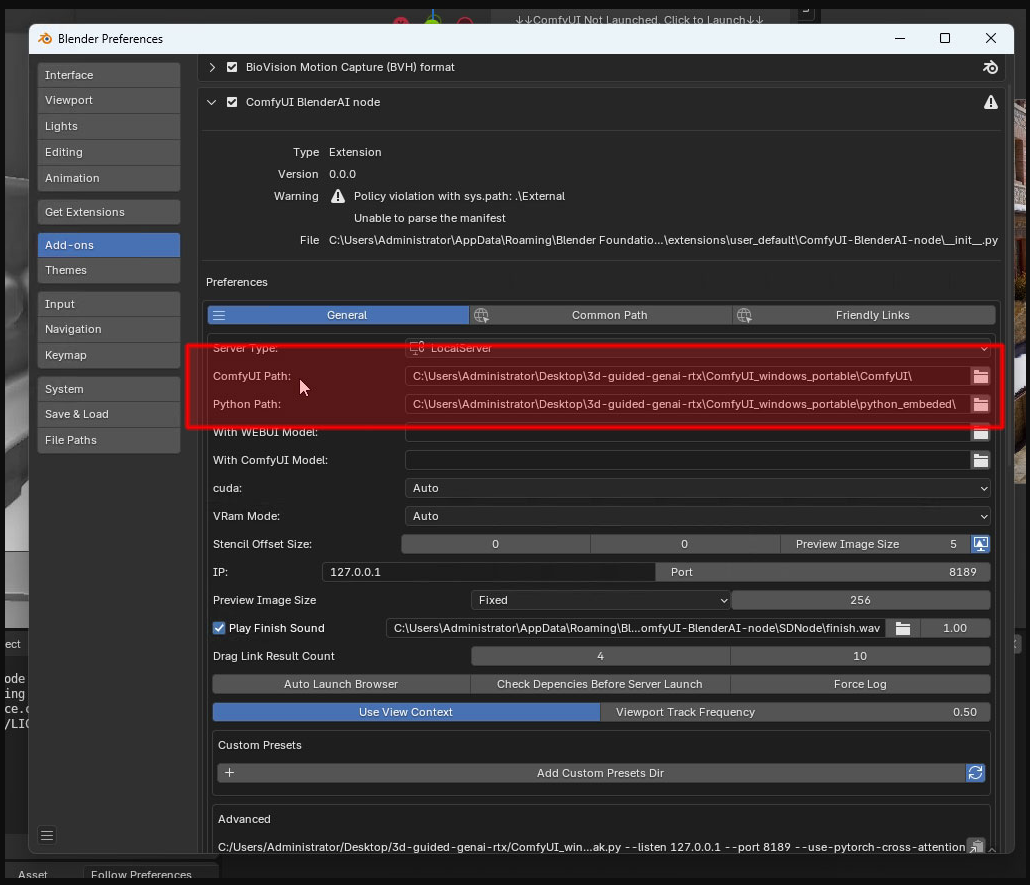Image resolution: width=1030 pixels, height=885 pixels.
Task: Open the cuda dropdown
Action: tap(698, 488)
